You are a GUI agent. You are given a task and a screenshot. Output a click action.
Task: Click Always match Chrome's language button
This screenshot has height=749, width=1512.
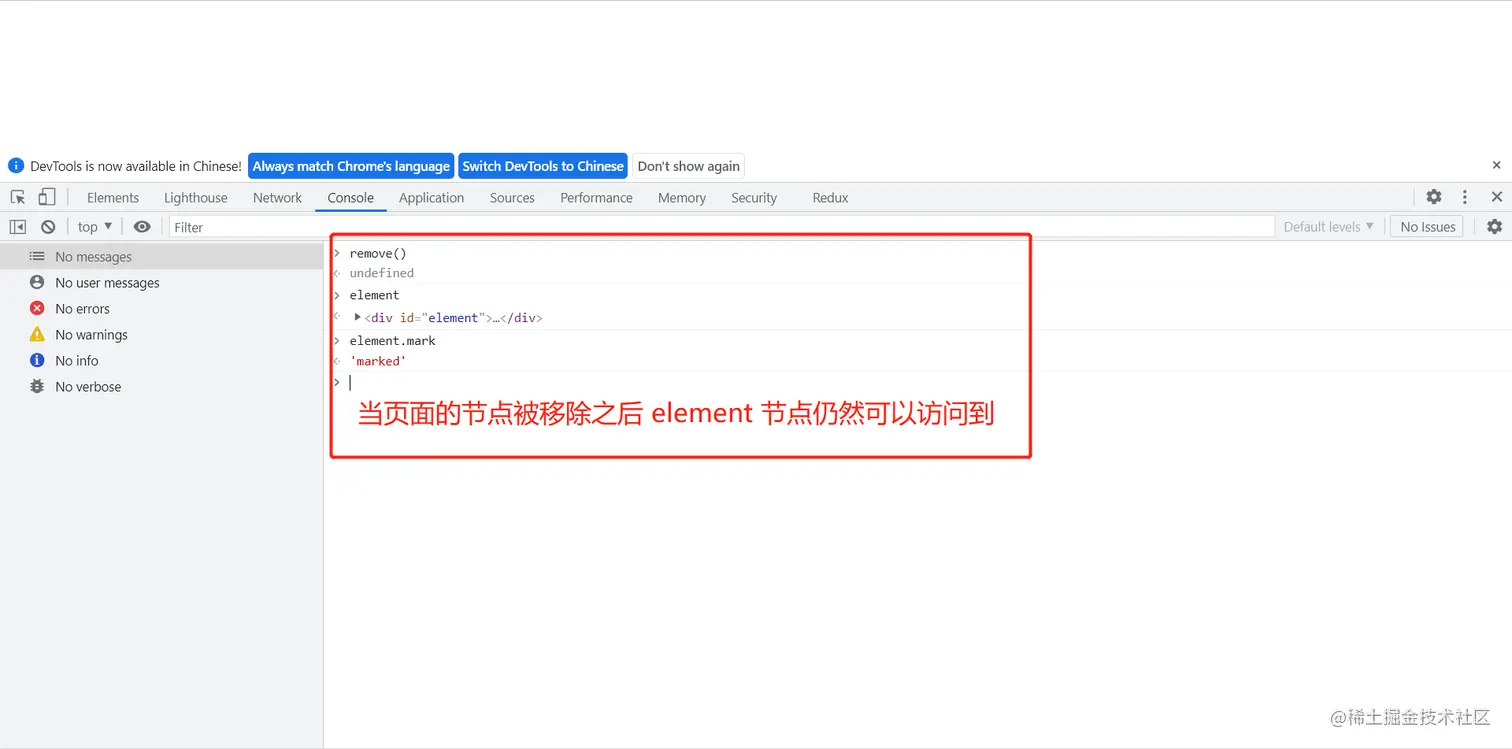tap(351, 166)
